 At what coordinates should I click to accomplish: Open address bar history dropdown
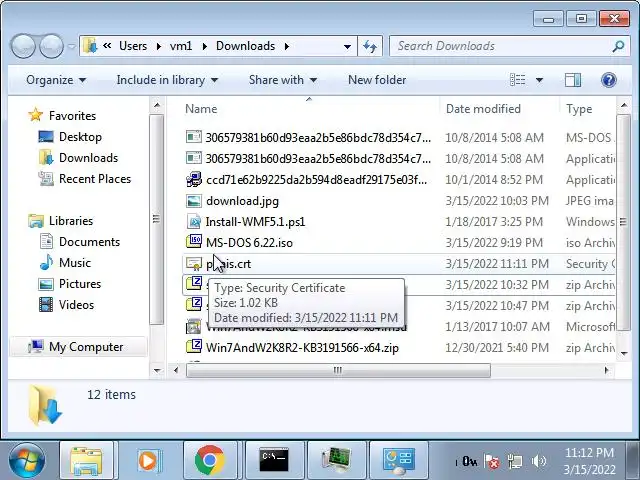pyautogui.click(x=347, y=47)
